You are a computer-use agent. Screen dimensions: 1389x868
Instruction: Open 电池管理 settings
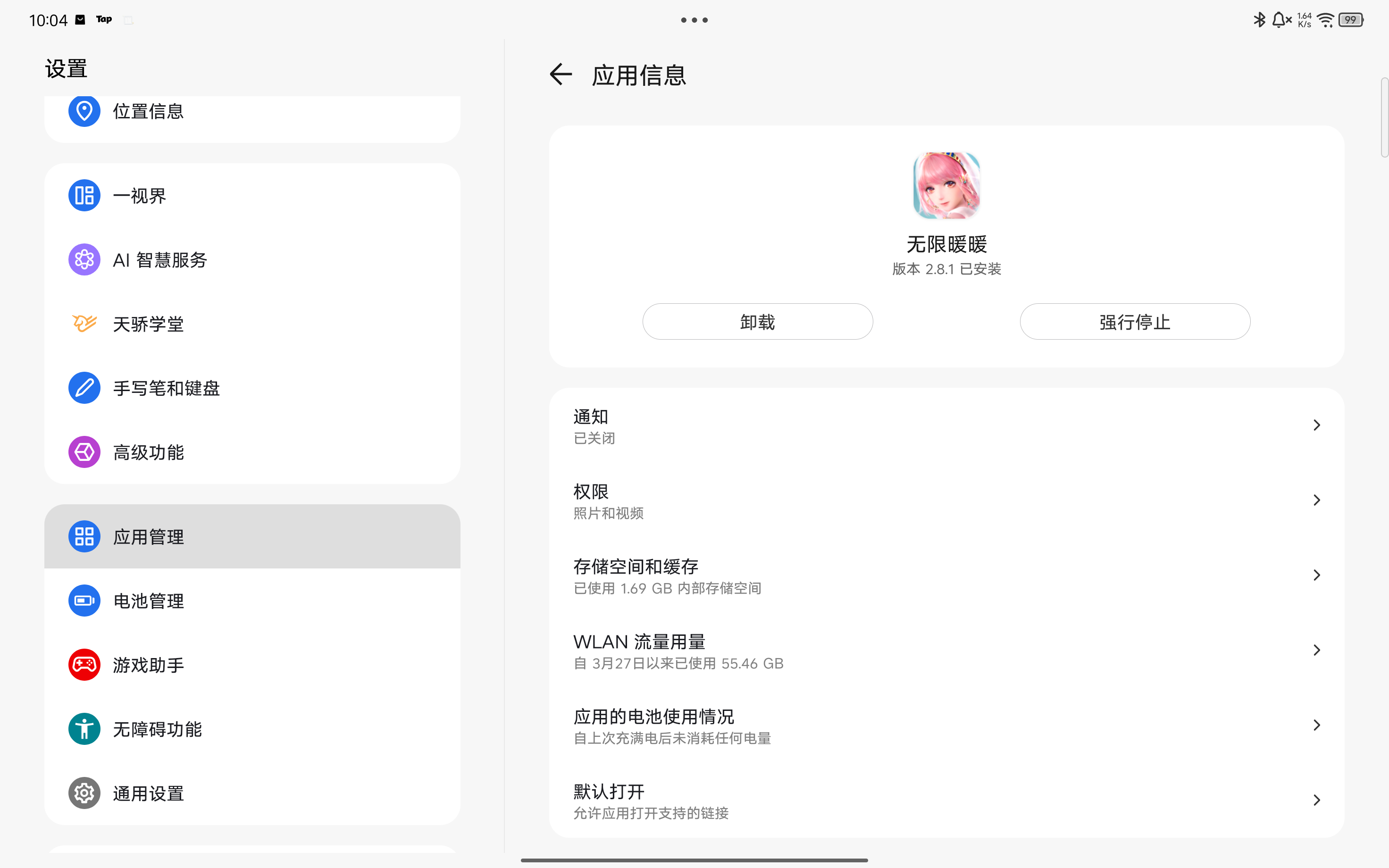252,601
